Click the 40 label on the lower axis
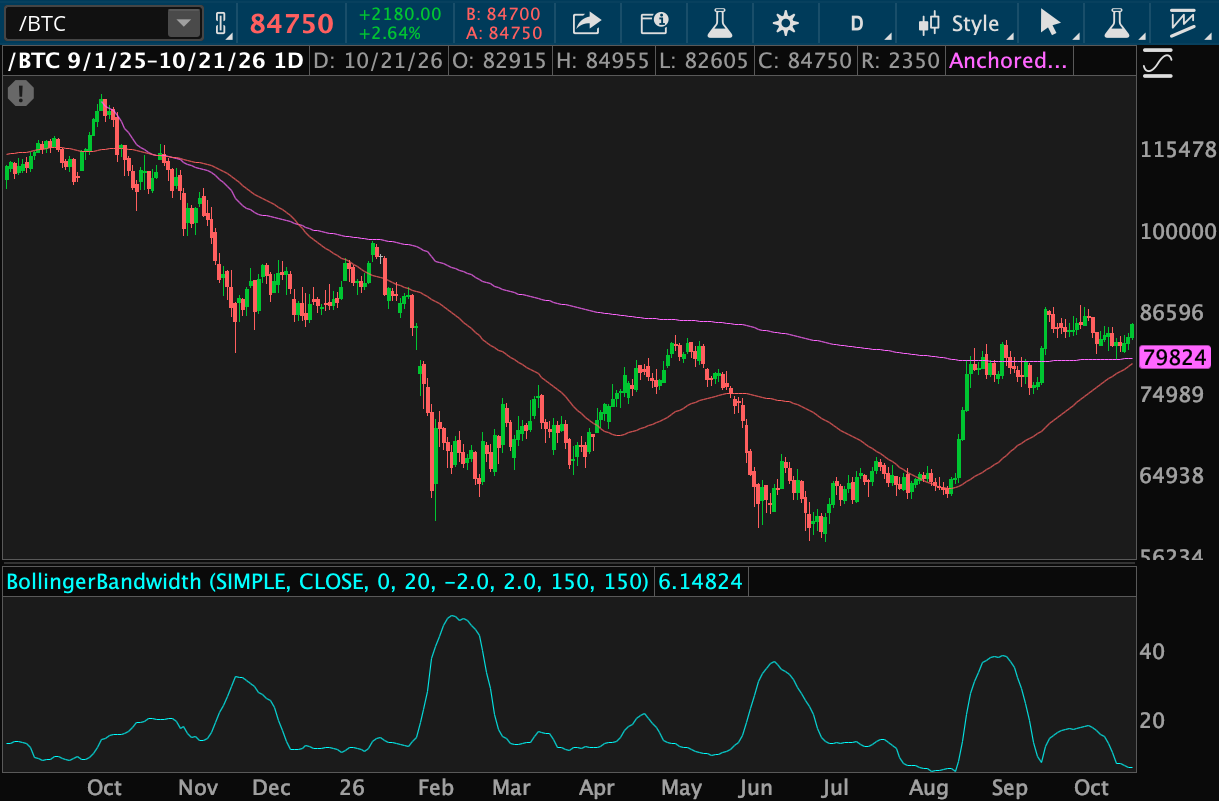Image resolution: width=1219 pixels, height=801 pixels. coord(1152,652)
